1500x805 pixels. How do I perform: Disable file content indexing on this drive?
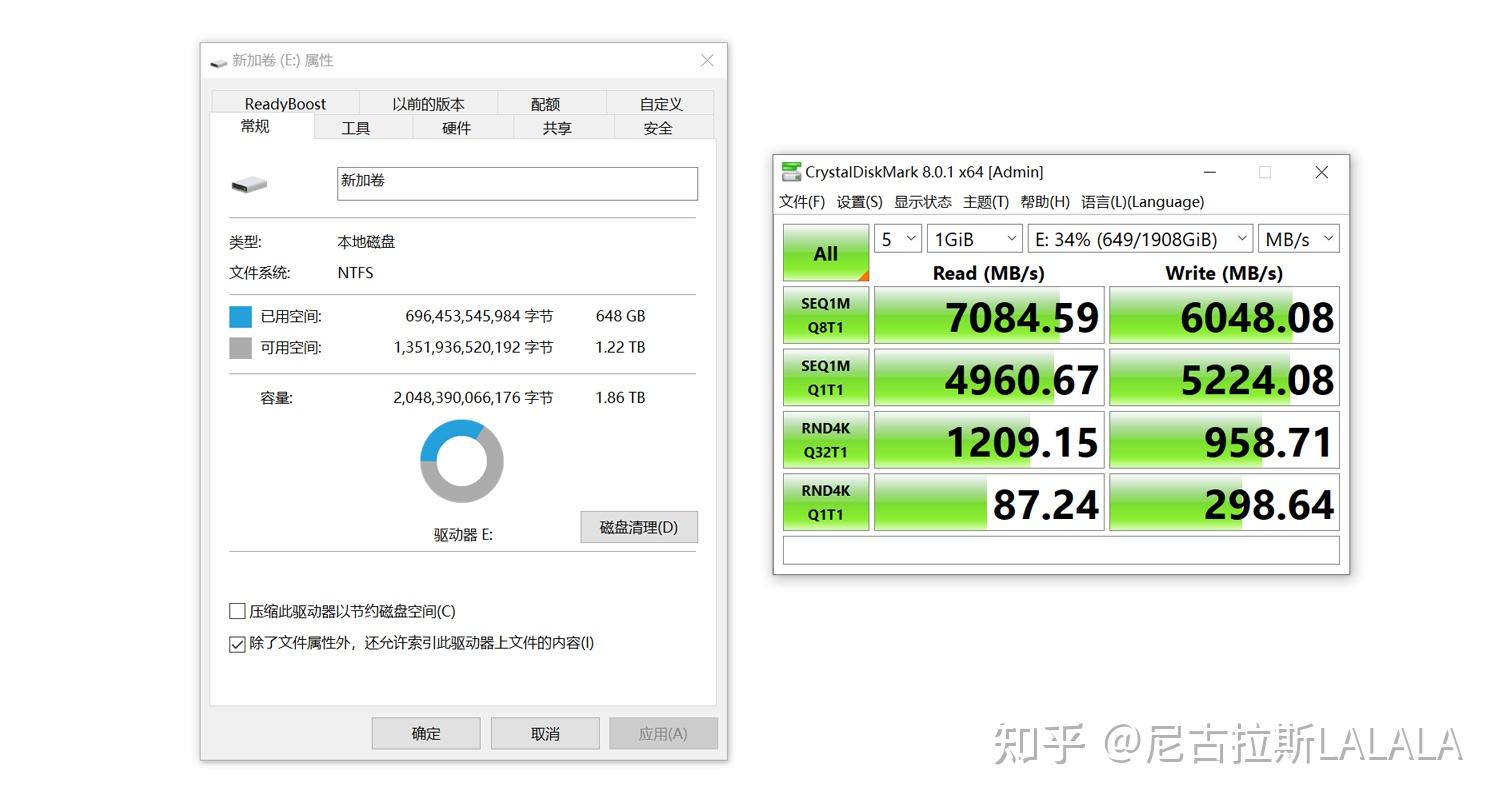pyautogui.click(x=237, y=643)
